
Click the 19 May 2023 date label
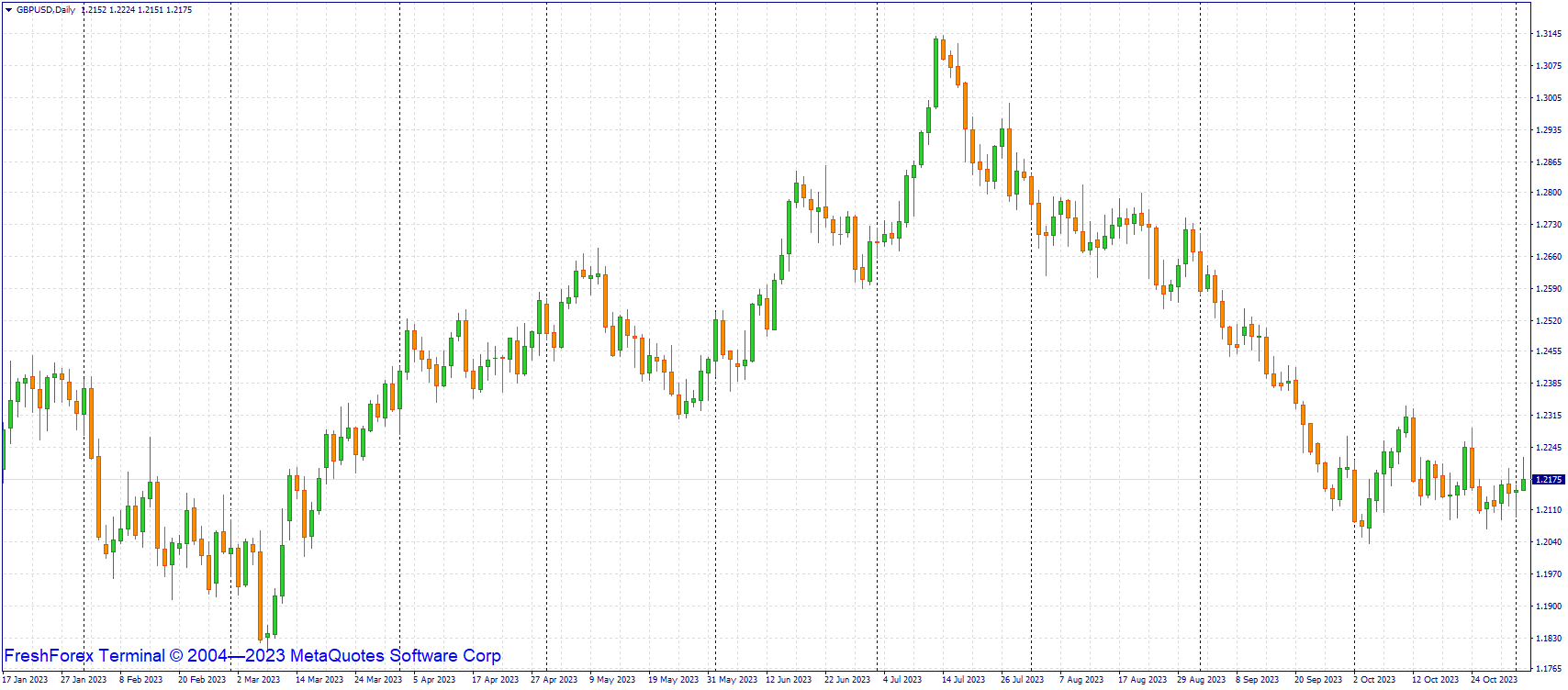[x=673, y=680]
